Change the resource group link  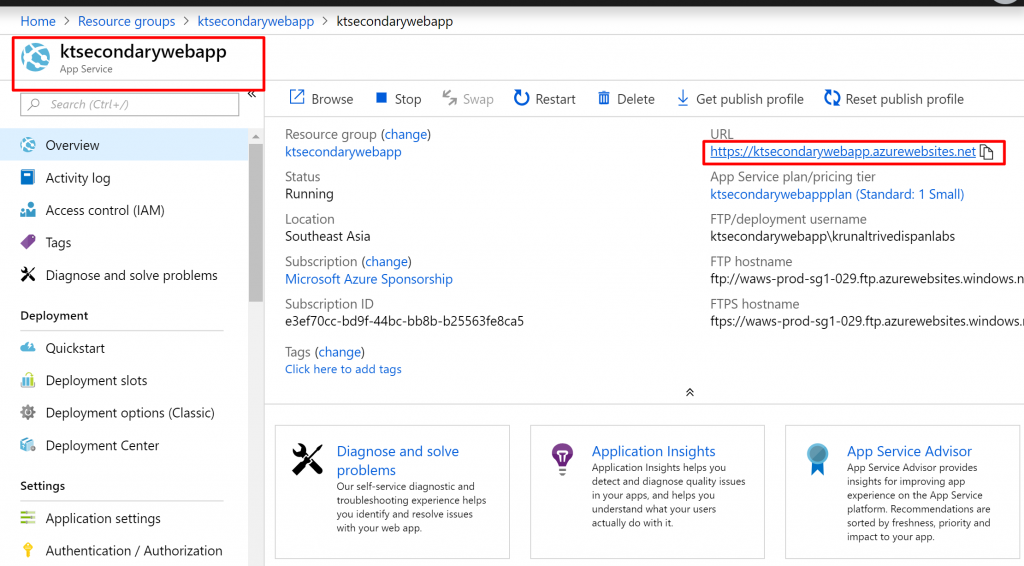coord(406,134)
